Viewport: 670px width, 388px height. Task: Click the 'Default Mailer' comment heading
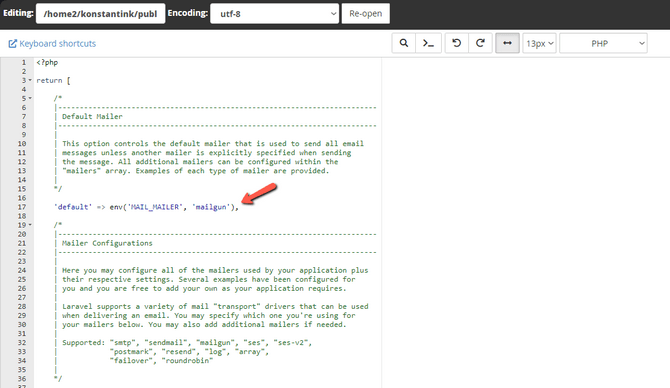point(92,116)
